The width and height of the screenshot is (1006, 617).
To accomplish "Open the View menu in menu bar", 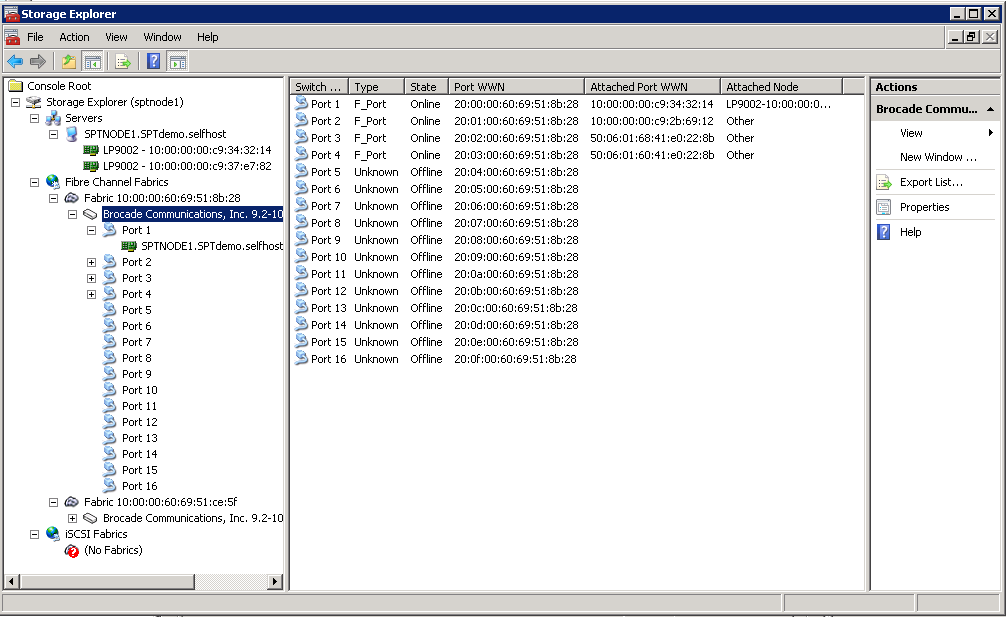I will click(116, 37).
